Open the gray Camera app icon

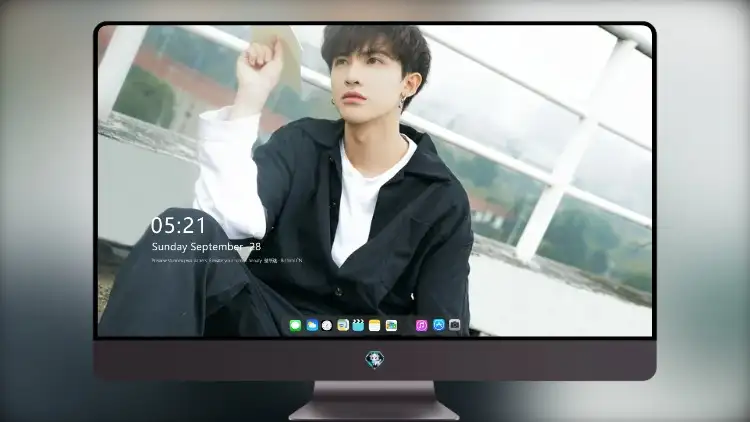tap(454, 325)
